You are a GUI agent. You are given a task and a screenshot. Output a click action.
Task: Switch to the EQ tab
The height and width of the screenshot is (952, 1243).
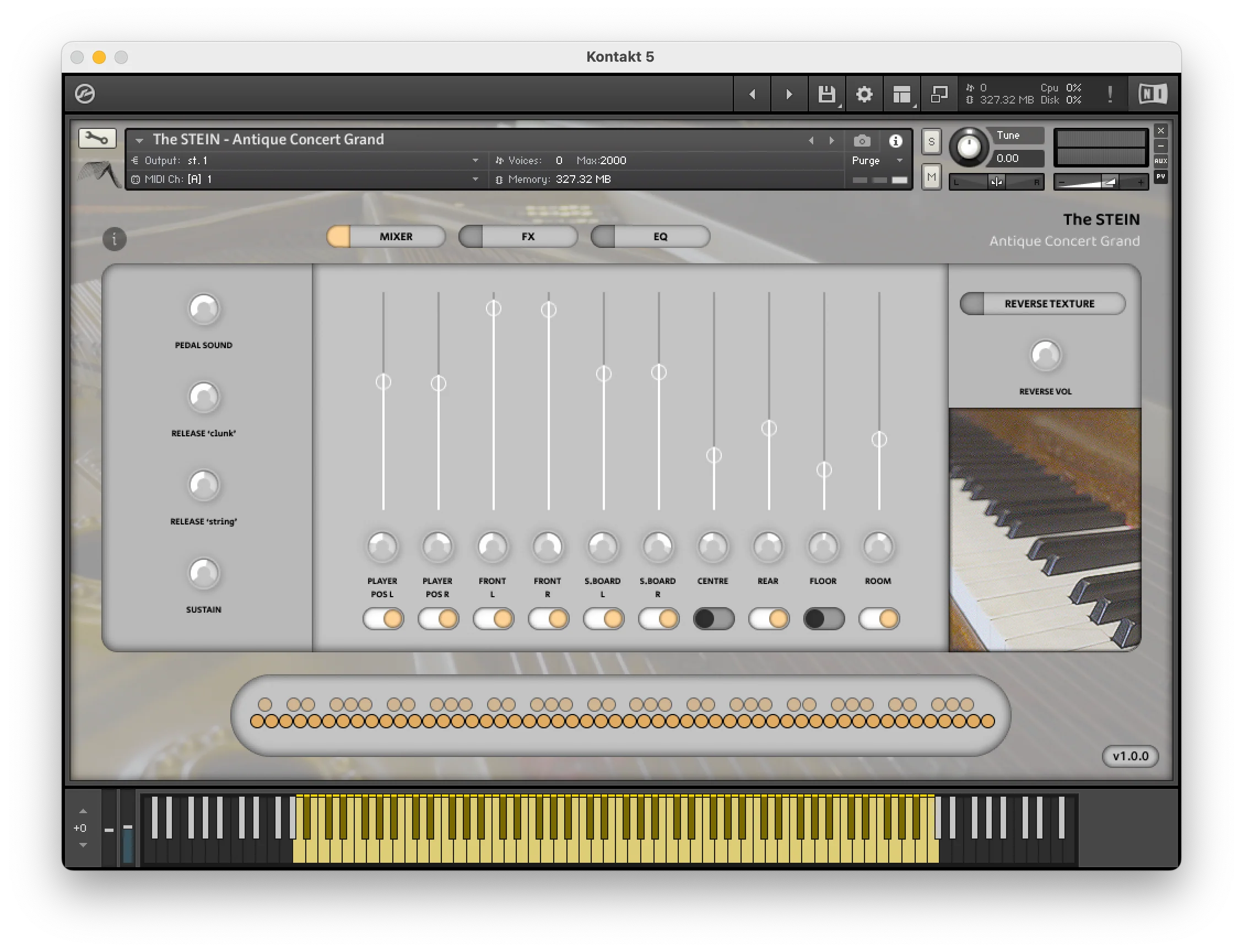(650, 236)
